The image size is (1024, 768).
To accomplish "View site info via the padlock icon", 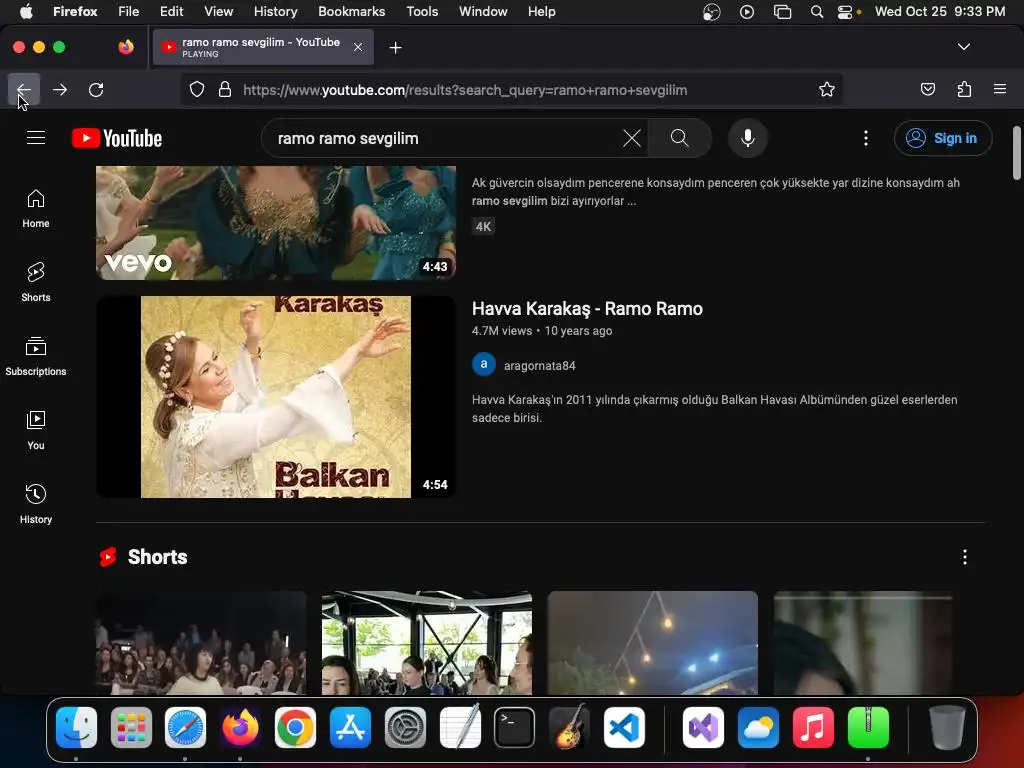I will coord(225,89).
